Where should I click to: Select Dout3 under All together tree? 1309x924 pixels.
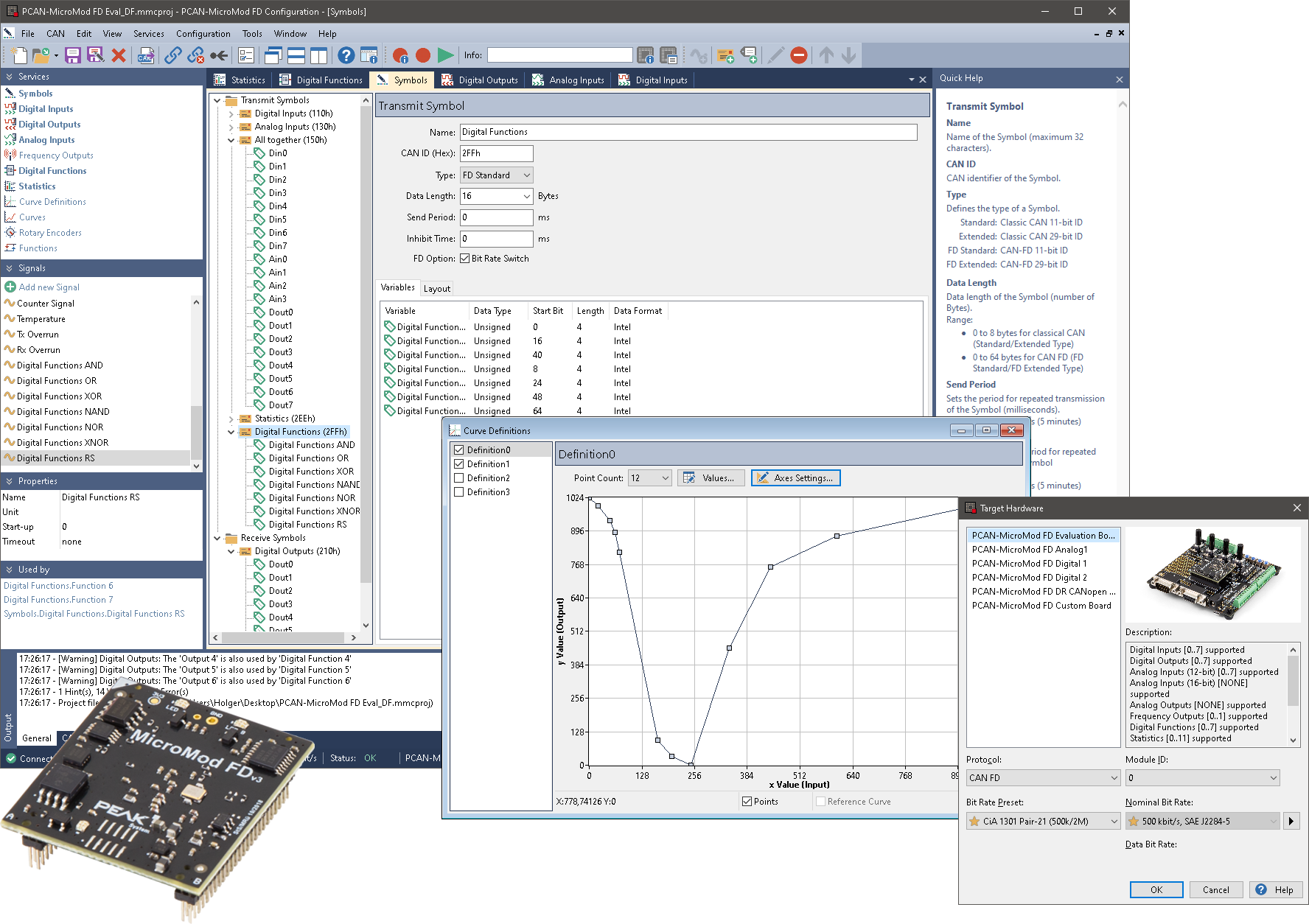click(280, 351)
